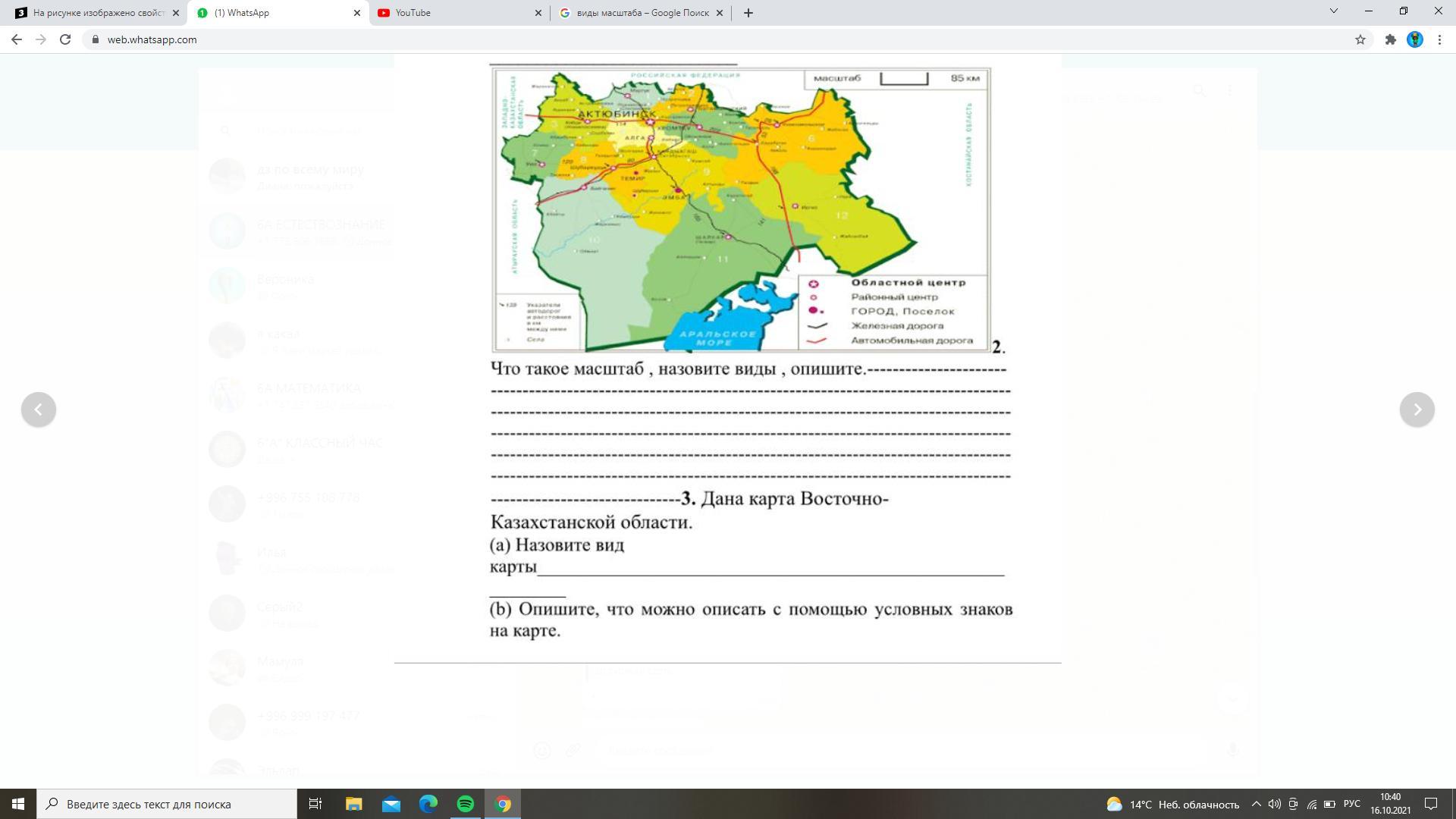Bookmark this page with the star icon
The image size is (1456, 819).
click(1360, 39)
